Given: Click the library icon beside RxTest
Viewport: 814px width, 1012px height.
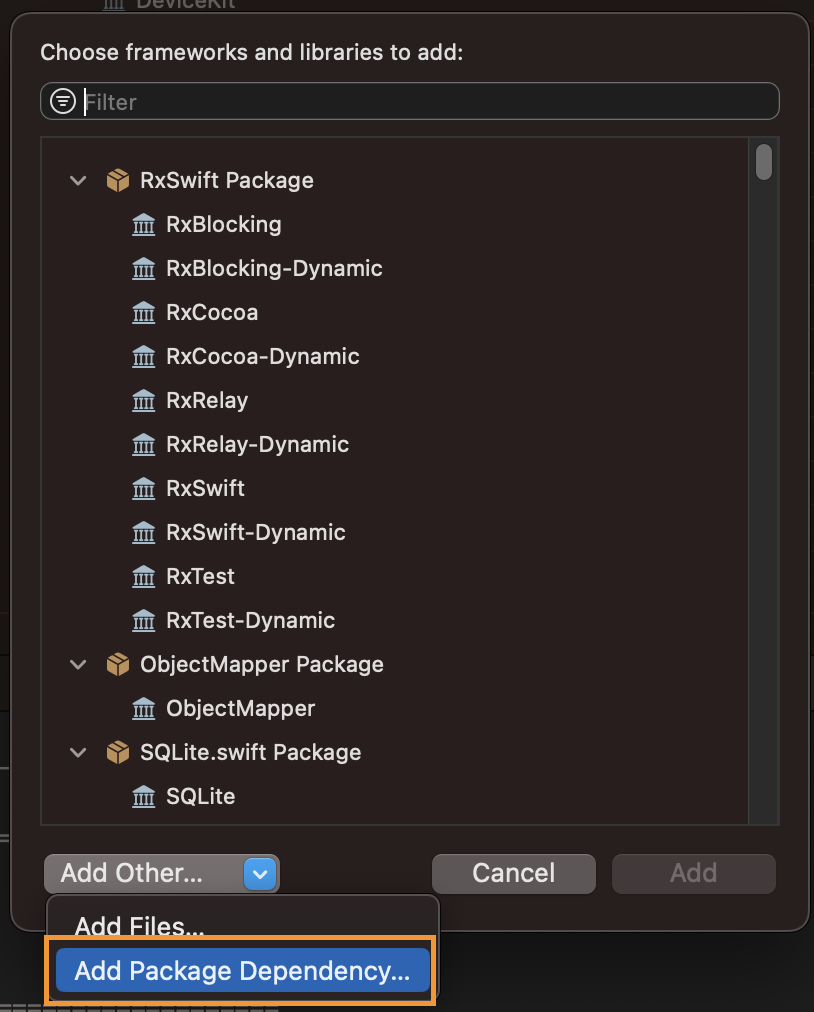Looking at the screenshot, I should click(143, 576).
